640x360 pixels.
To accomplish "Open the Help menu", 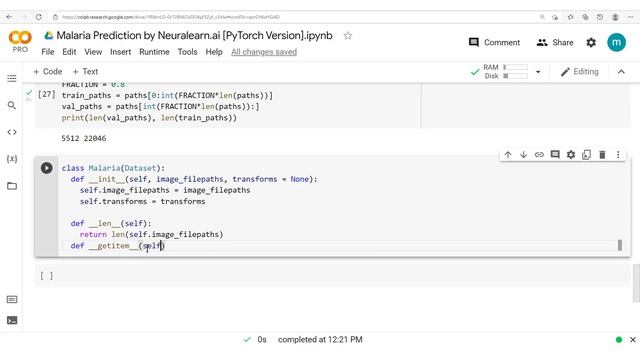I will 214,52.
